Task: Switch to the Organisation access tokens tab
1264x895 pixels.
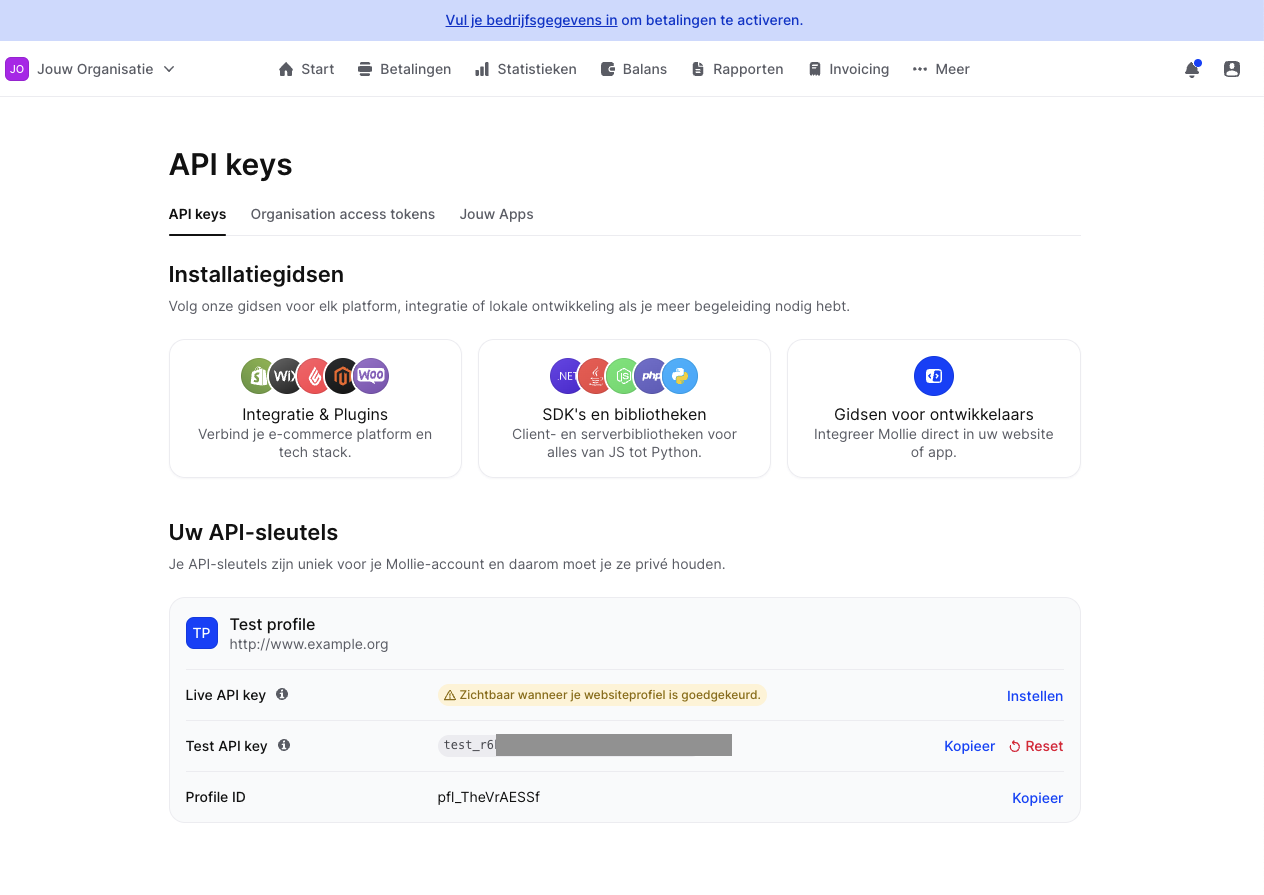Action: (x=342, y=214)
